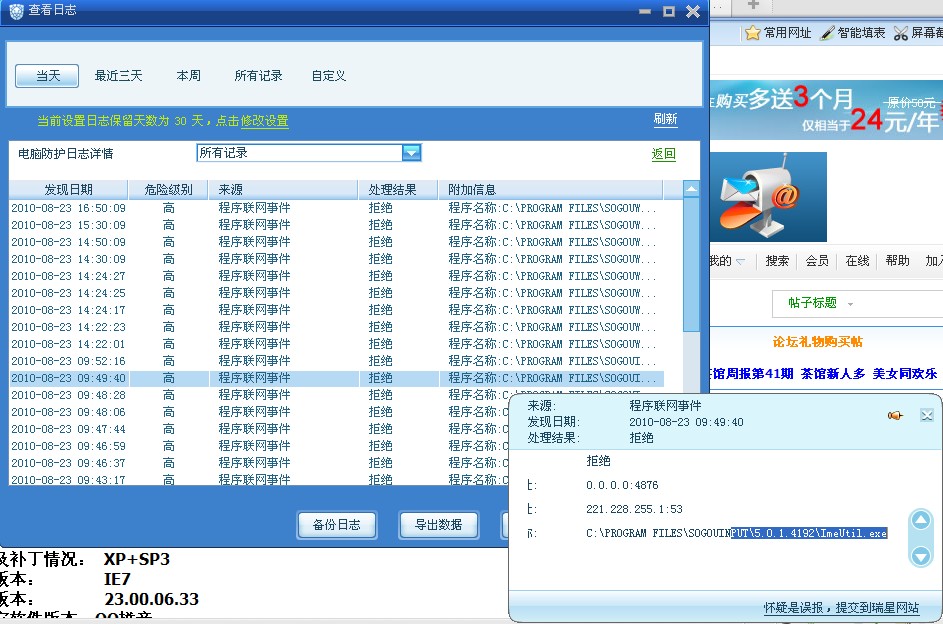
Task: Click 怀疑是误报，提交到瑞星网站 link
Action: click(x=841, y=608)
